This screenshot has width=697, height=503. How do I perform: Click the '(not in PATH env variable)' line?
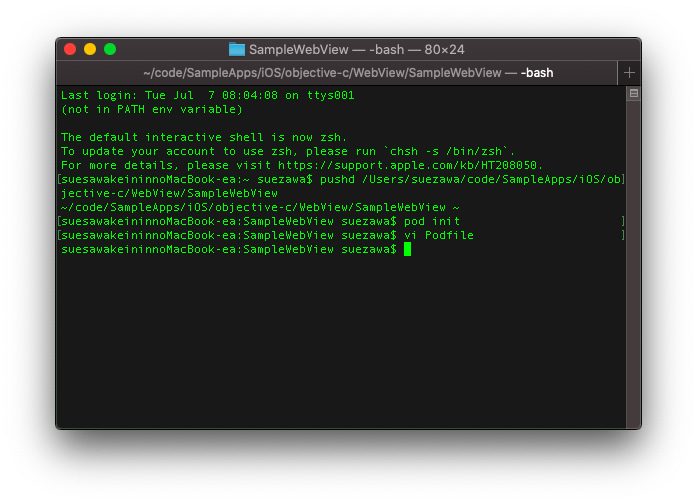[x=152, y=109]
